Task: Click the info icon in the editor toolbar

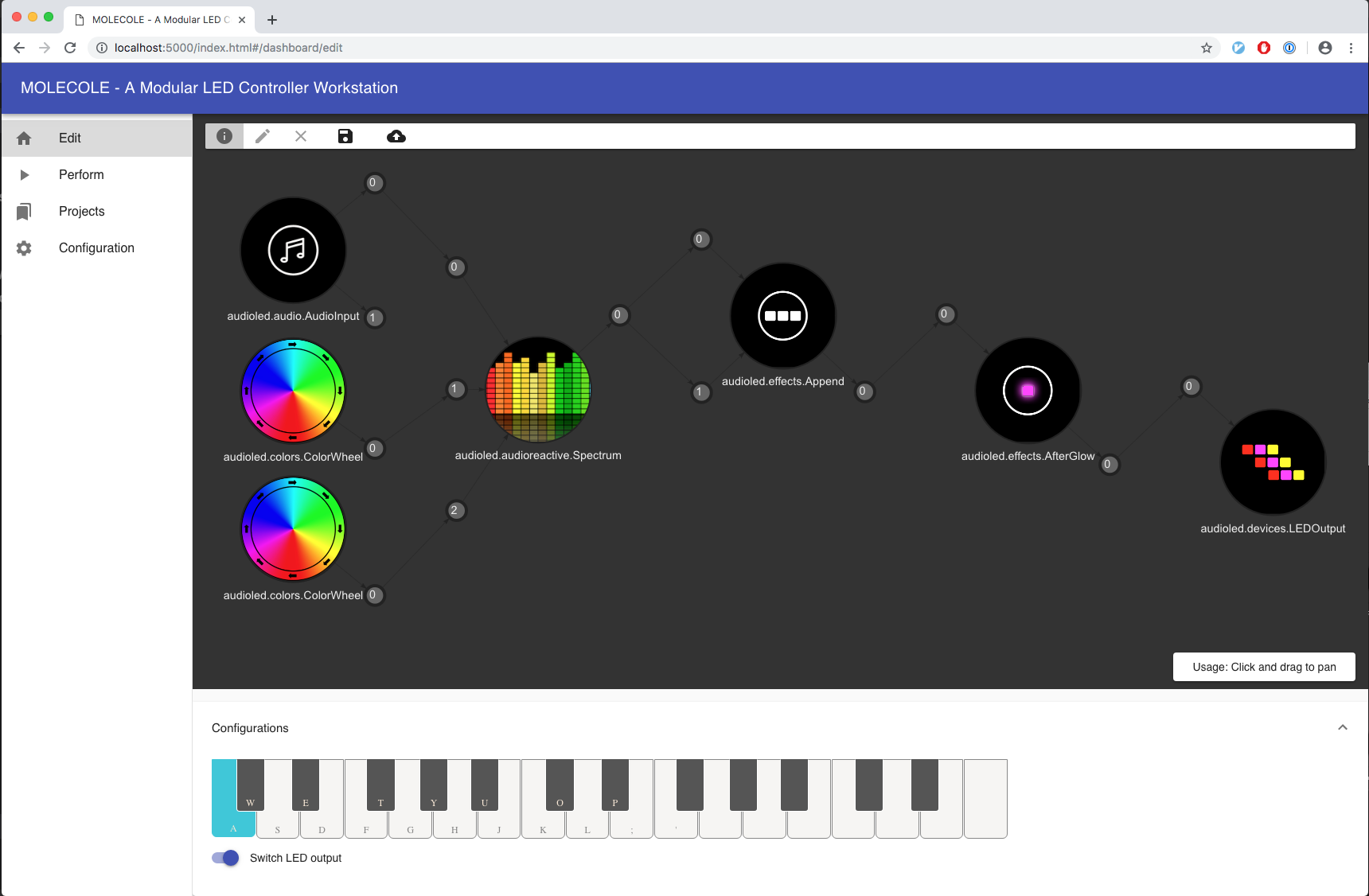Action: [224, 136]
